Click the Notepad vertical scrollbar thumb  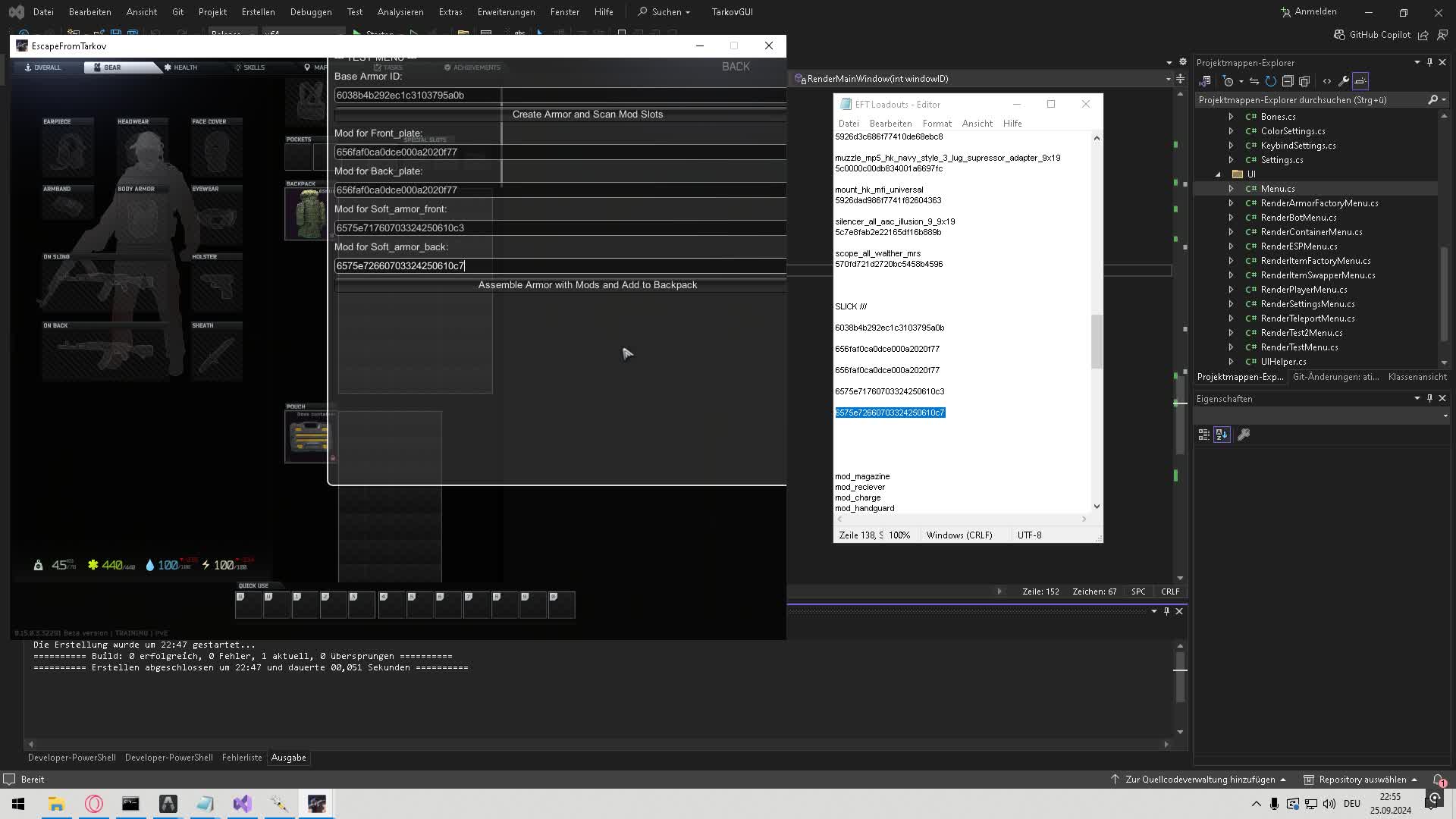tap(1097, 342)
